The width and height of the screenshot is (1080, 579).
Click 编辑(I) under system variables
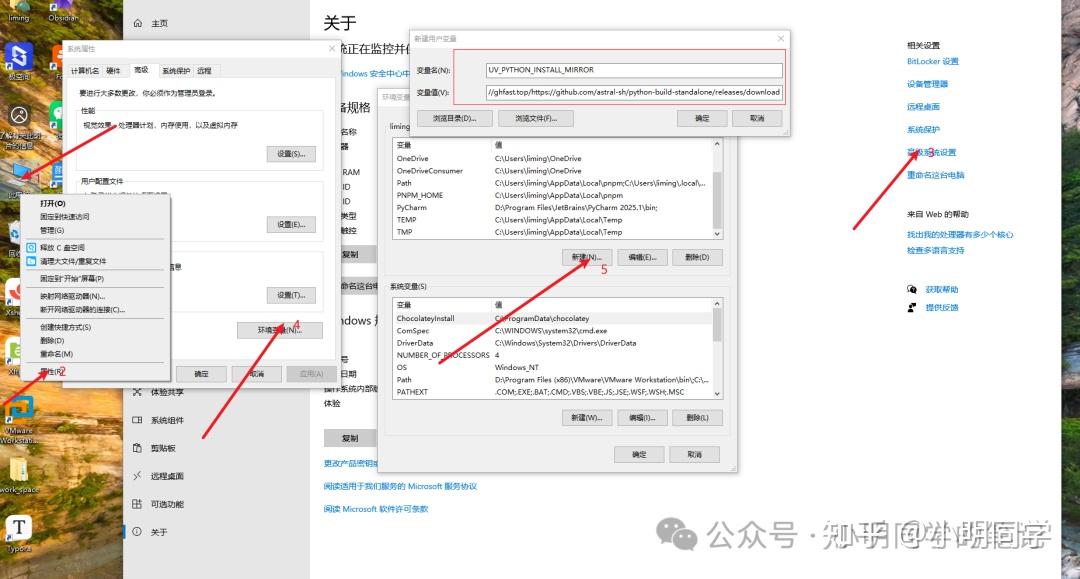click(642, 417)
